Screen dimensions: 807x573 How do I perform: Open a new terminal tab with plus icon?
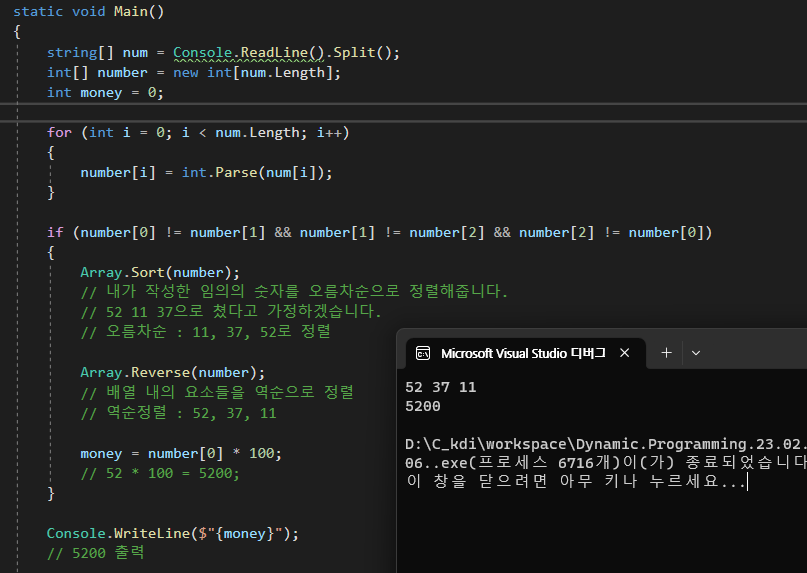[x=666, y=353]
